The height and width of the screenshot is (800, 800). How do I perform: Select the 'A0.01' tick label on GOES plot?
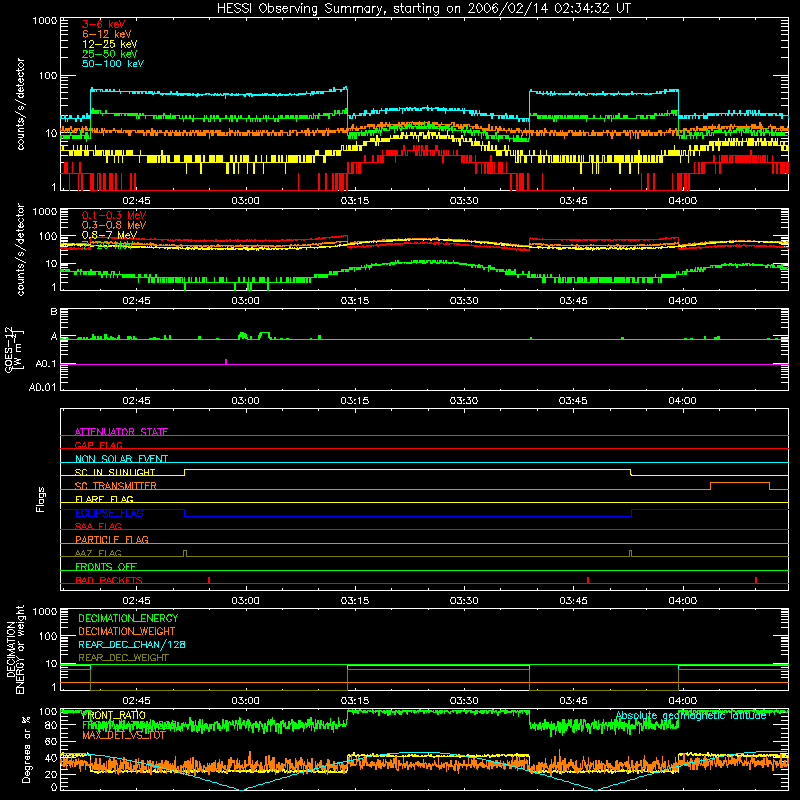pos(42,387)
